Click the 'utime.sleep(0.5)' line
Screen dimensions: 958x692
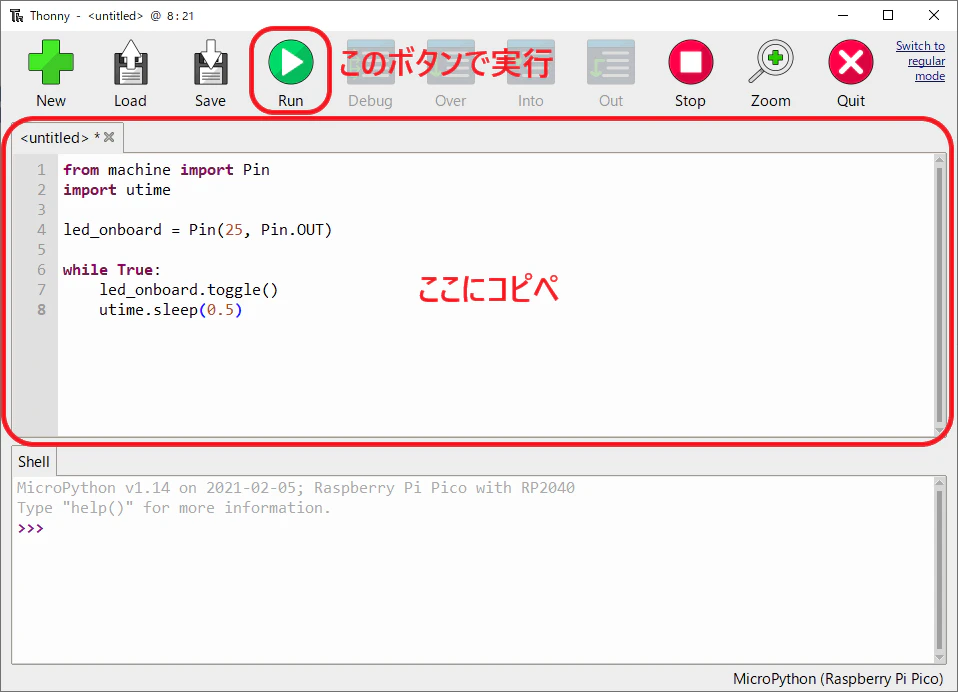[x=170, y=310]
